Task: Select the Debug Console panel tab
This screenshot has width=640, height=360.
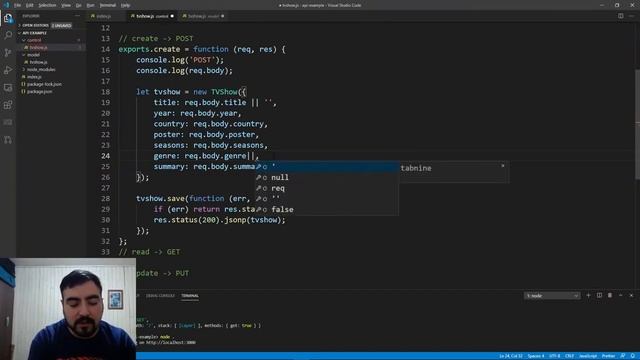Action: [x=160, y=296]
